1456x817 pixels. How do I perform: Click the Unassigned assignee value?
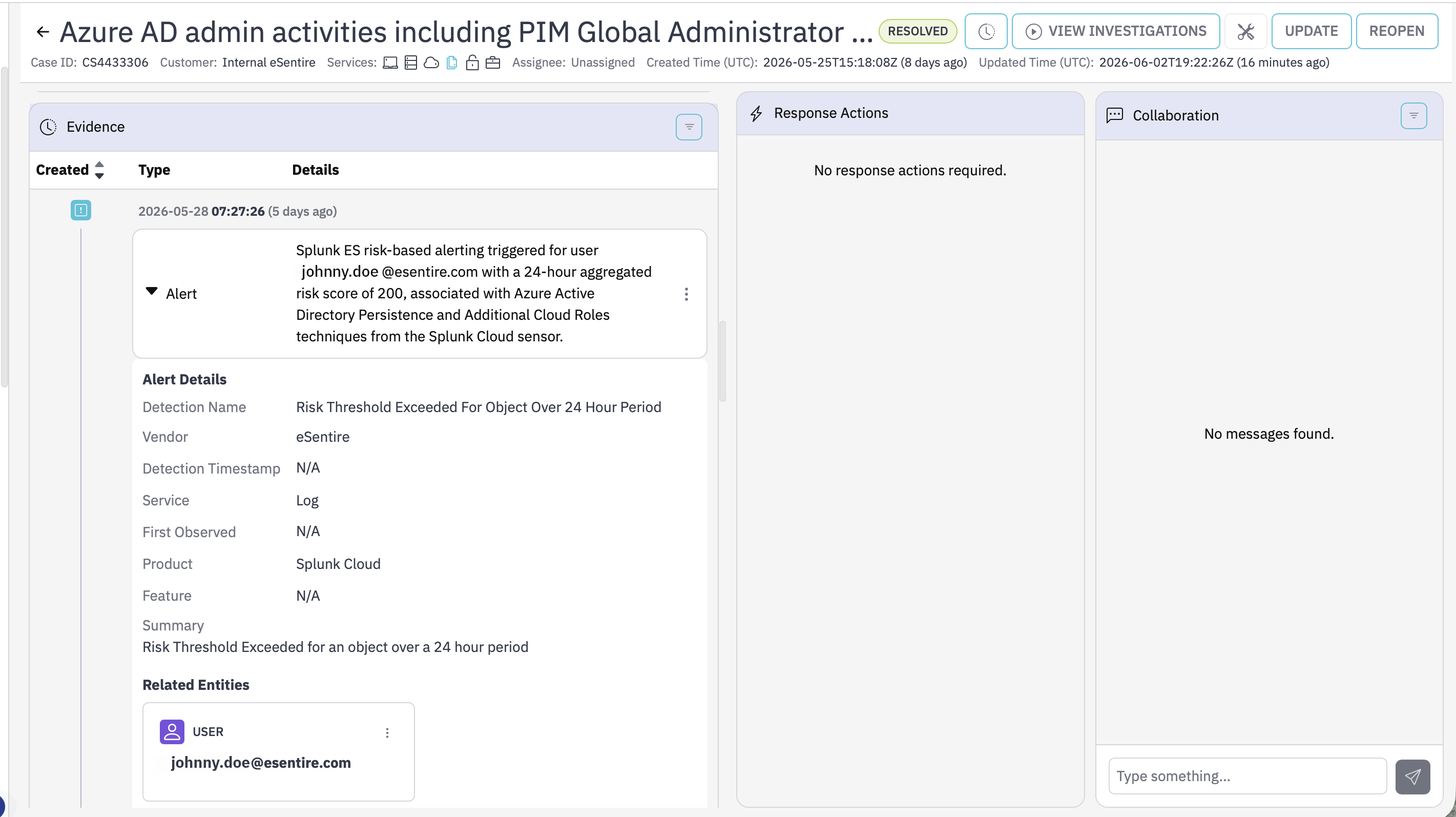tap(602, 62)
